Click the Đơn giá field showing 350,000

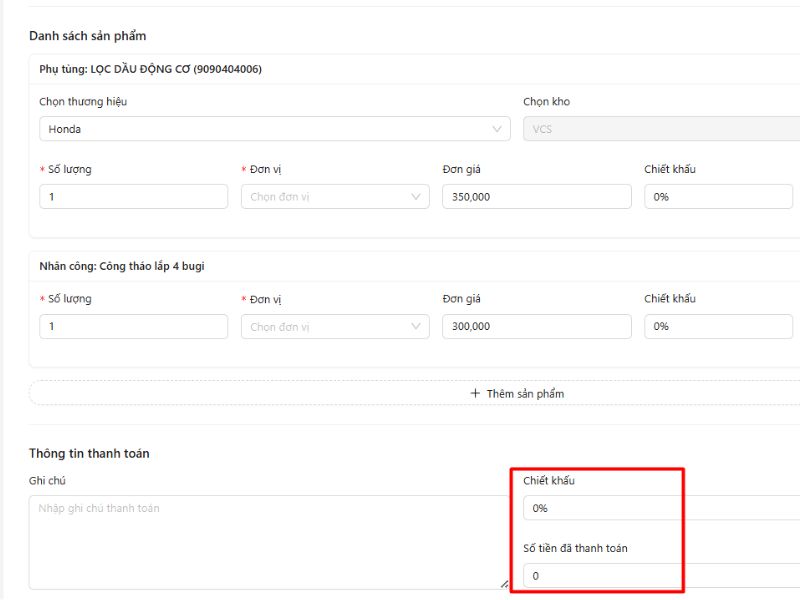point(536,197)
